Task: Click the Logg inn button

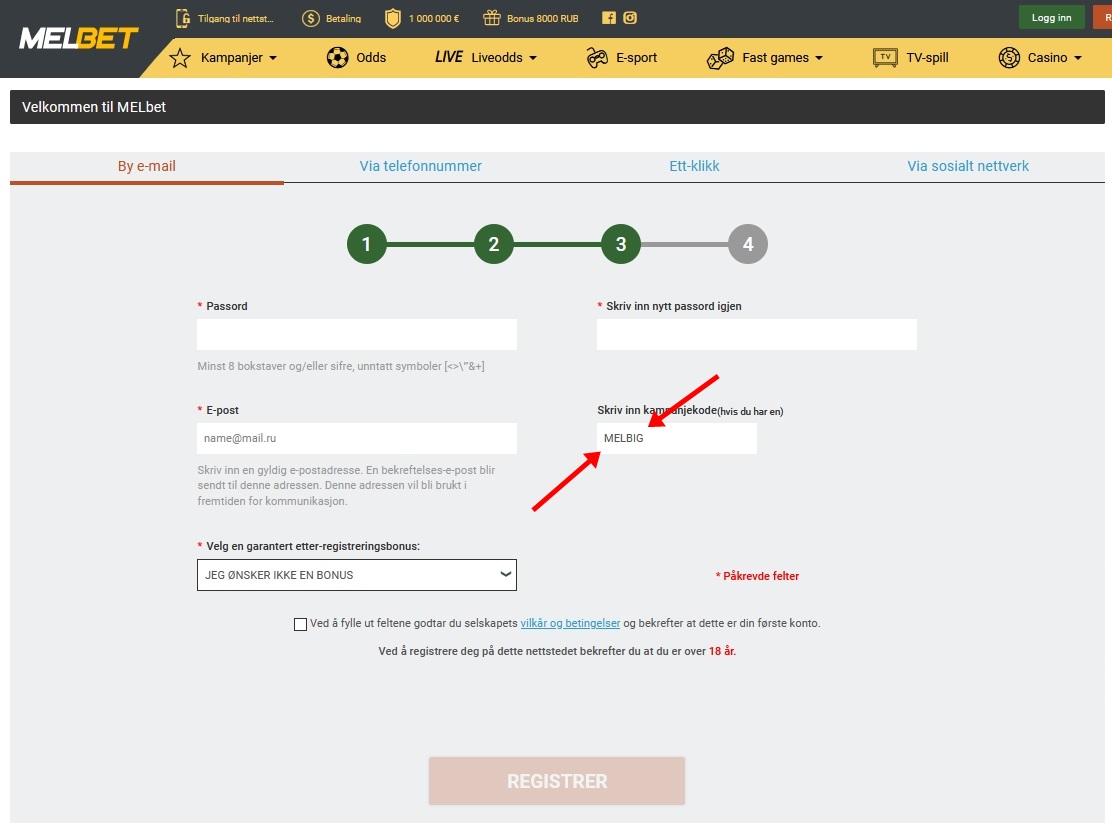Action: [x=1051, y=18]
